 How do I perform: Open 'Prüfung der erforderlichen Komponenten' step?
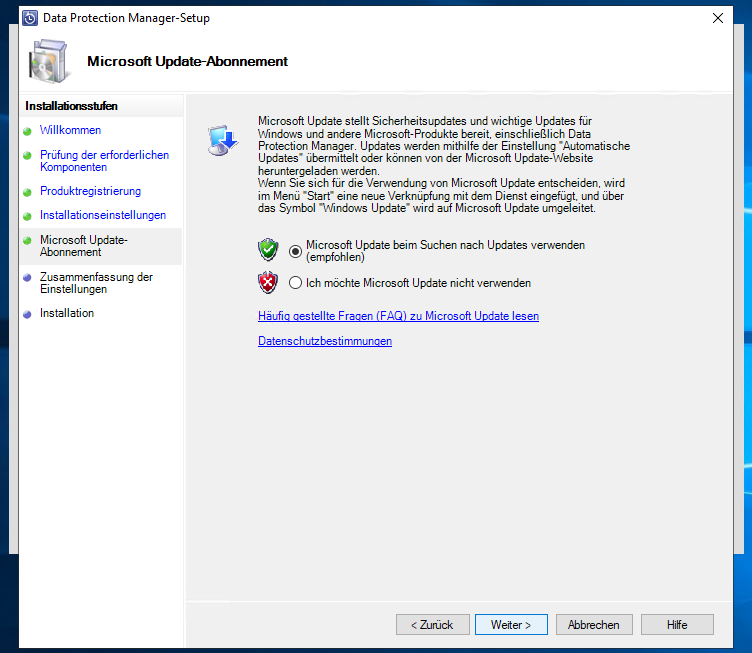coord(105,161)
